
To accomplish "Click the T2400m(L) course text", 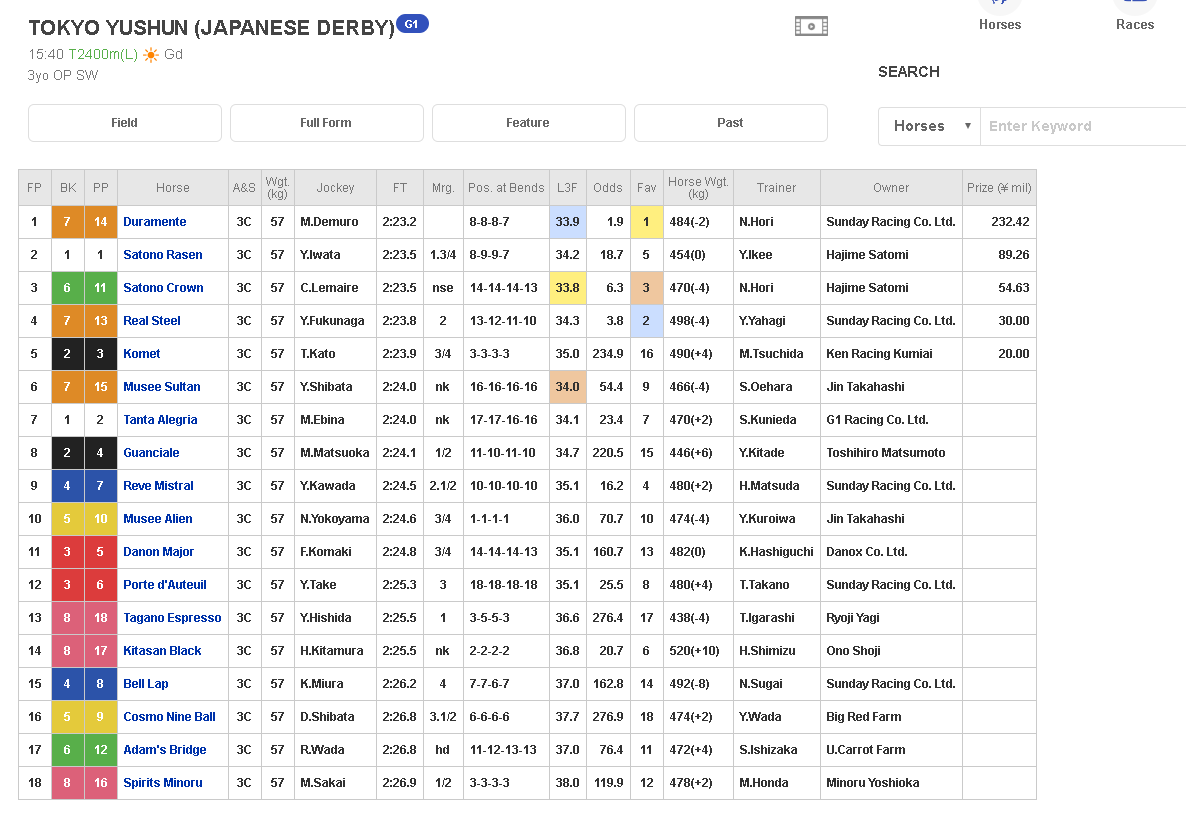I will pyautogui.click(x=103, y=54).
